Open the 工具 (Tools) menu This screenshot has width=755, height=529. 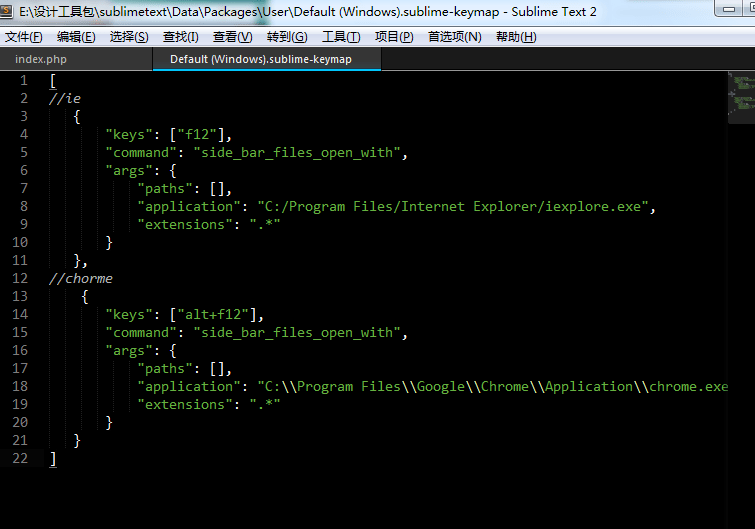click(x=341, y=37)
